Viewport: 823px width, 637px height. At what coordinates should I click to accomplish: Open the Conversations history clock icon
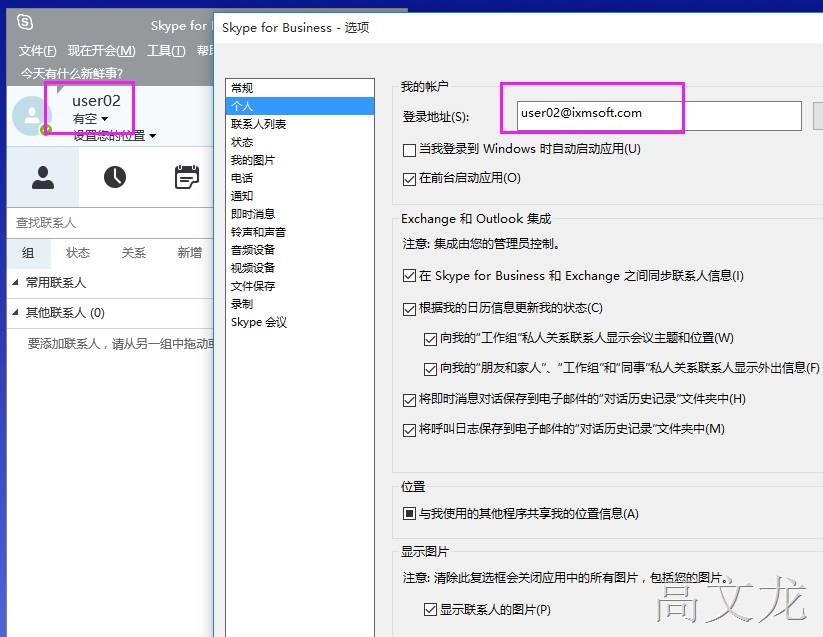pos(114,177)
